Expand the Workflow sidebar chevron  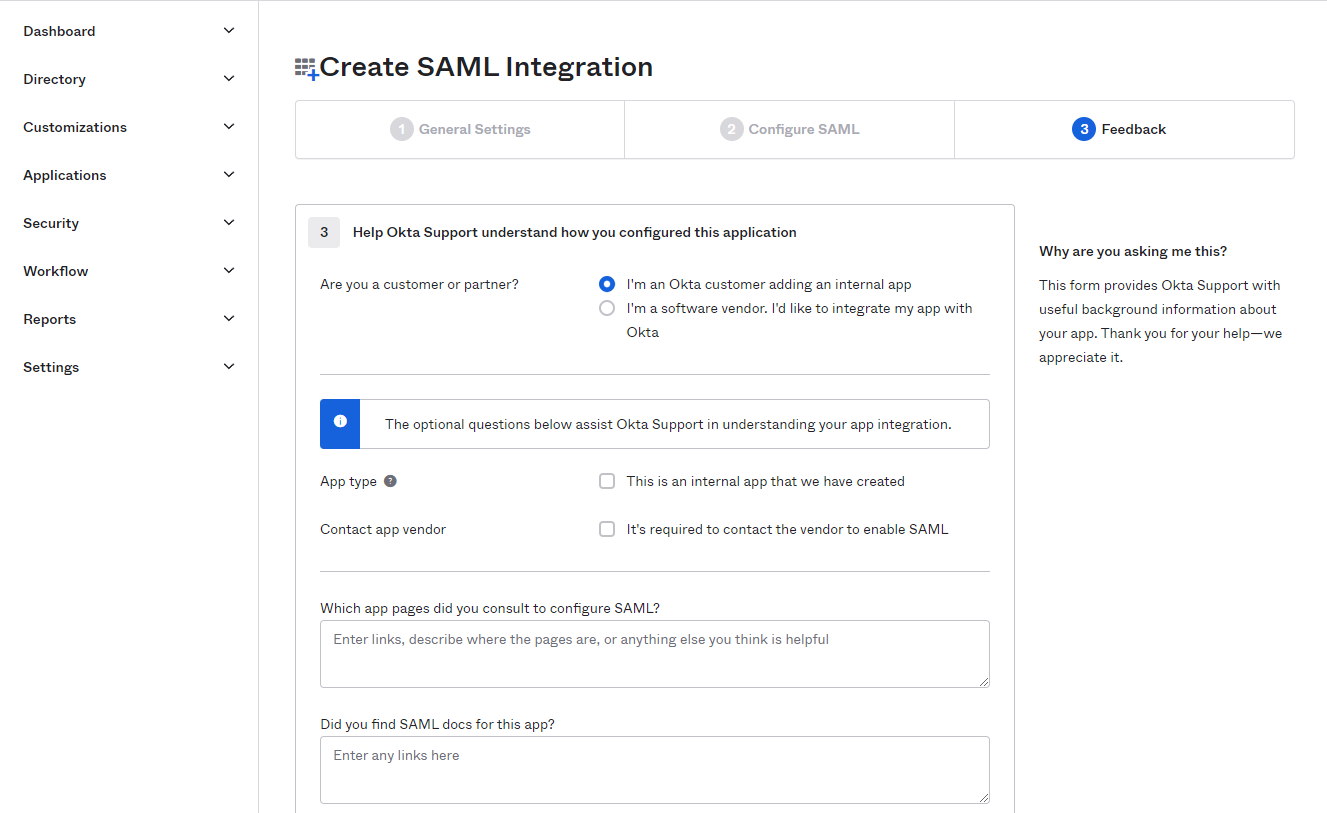pyautogui.click(x=229, y=271)
